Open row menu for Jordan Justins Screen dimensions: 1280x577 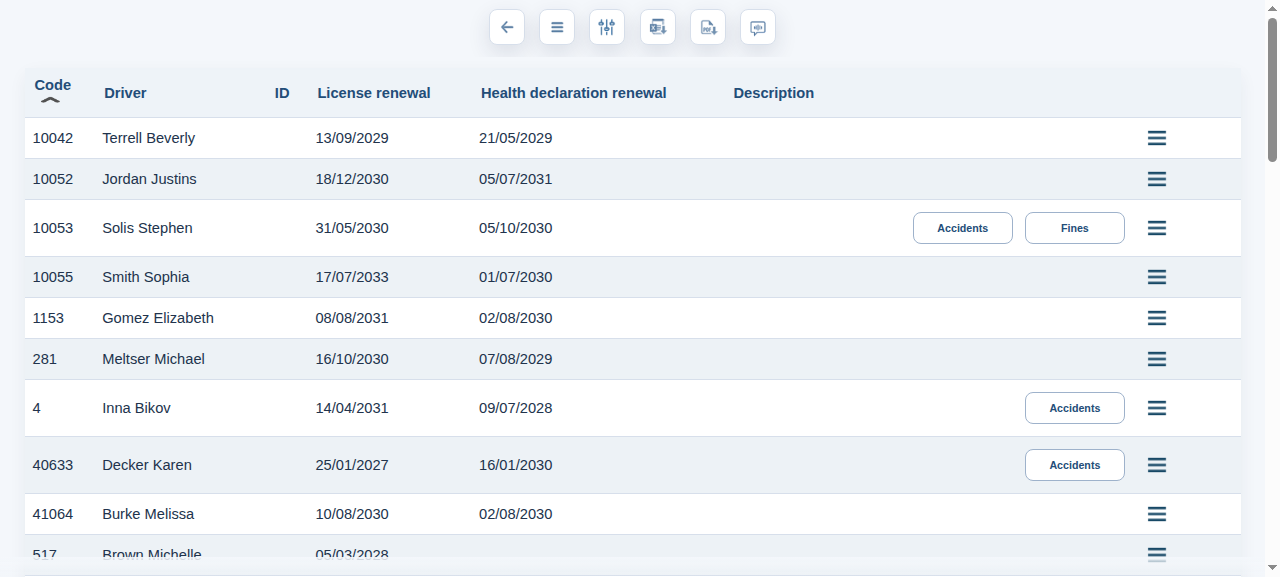(x=1157, y=179)
